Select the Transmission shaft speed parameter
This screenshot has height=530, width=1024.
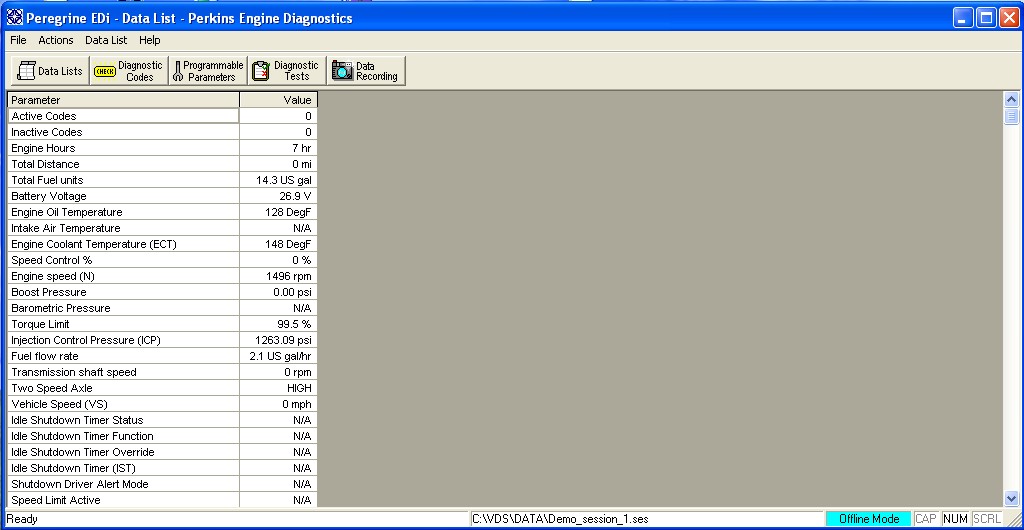tap(123, 372)
